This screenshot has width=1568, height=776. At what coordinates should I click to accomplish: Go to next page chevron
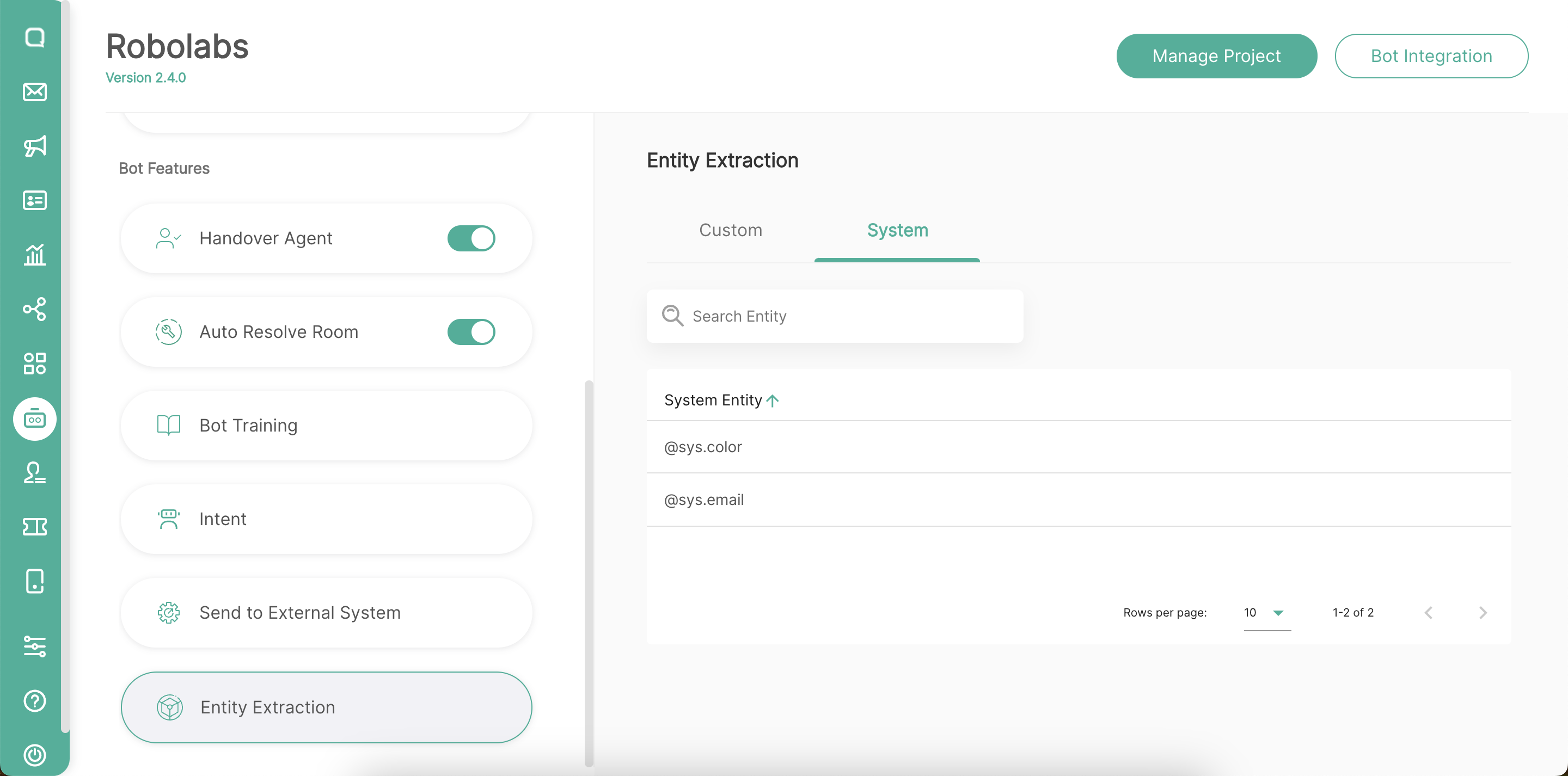1483,612
